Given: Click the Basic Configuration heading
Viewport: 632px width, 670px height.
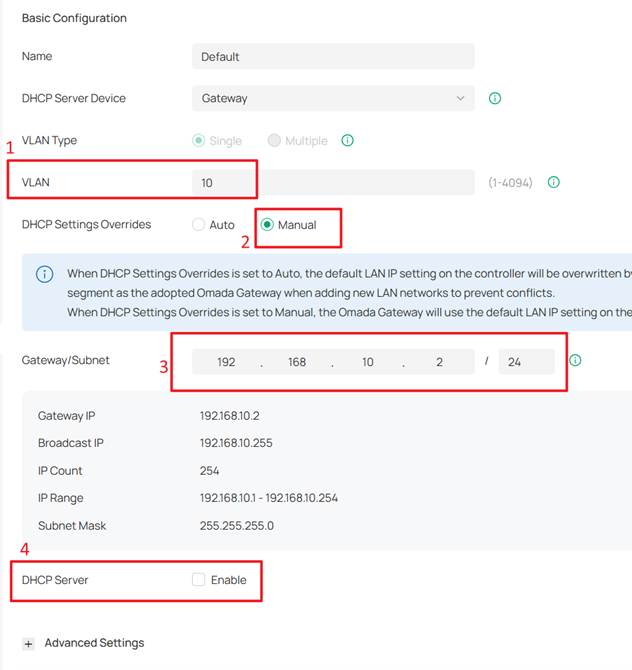Looking at the screenshot, I should pyautogui.click(x=74, y=18).
